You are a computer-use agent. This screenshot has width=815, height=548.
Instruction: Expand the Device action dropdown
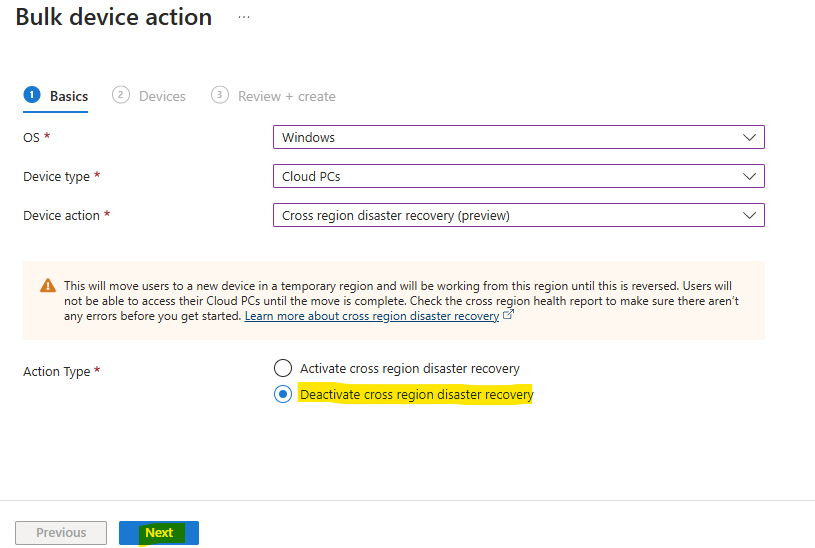[x=519, y=215]
